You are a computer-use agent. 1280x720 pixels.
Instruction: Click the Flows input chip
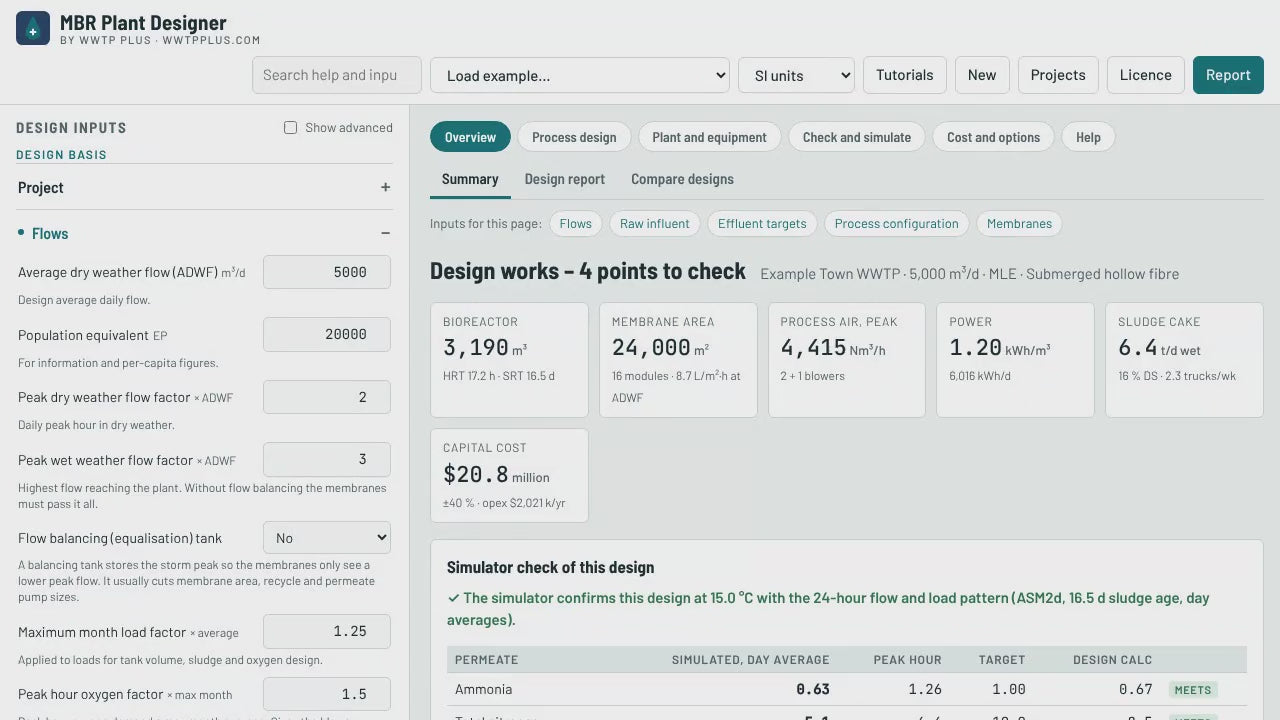576,224
